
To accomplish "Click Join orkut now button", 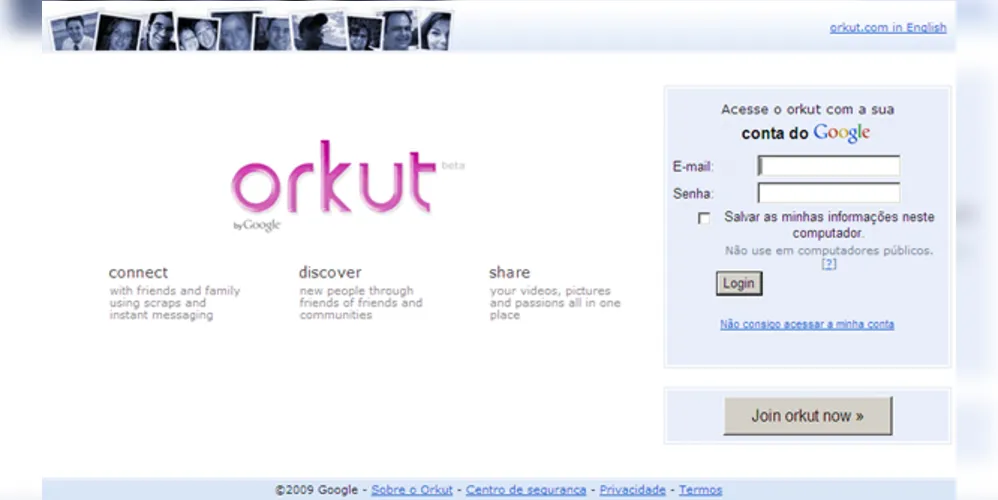I will click(808, 416).
